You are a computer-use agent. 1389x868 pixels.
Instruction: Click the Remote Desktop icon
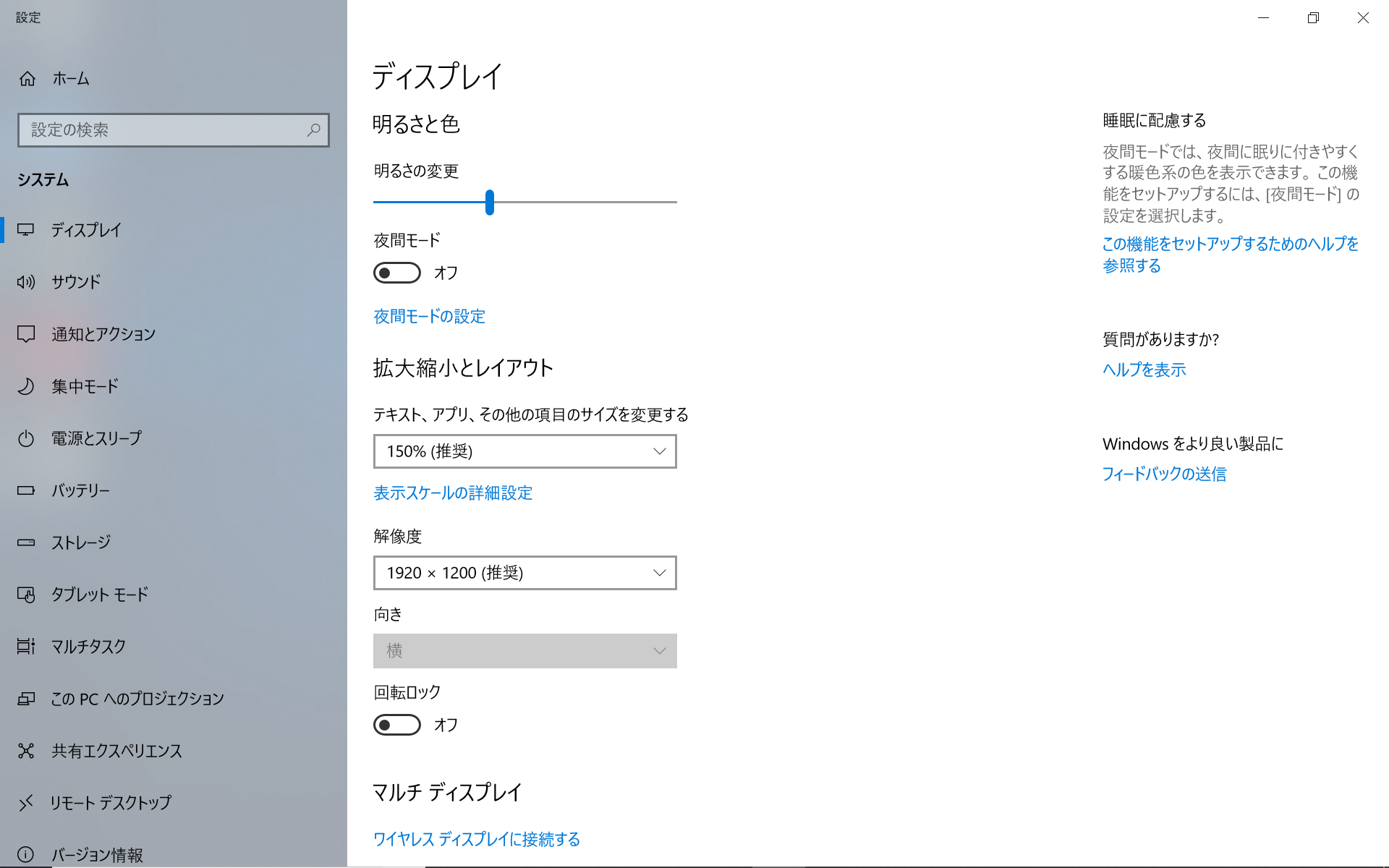coord(26,803)
